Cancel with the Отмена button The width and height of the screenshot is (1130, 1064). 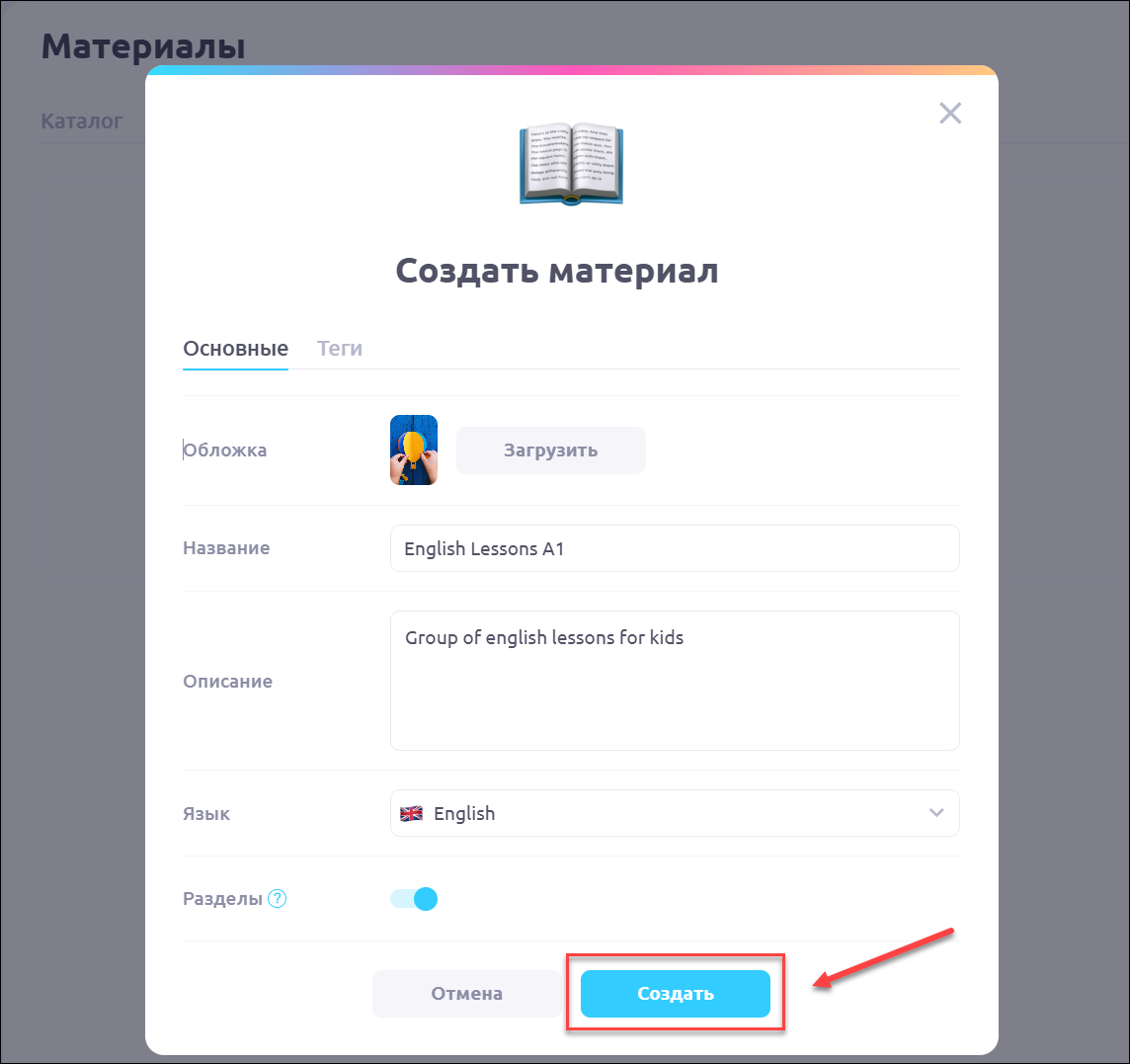coord(467,993)
